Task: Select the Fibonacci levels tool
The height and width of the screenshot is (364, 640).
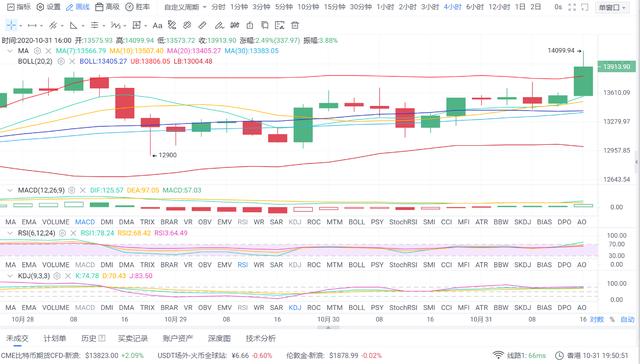Action: pos(95,25)
